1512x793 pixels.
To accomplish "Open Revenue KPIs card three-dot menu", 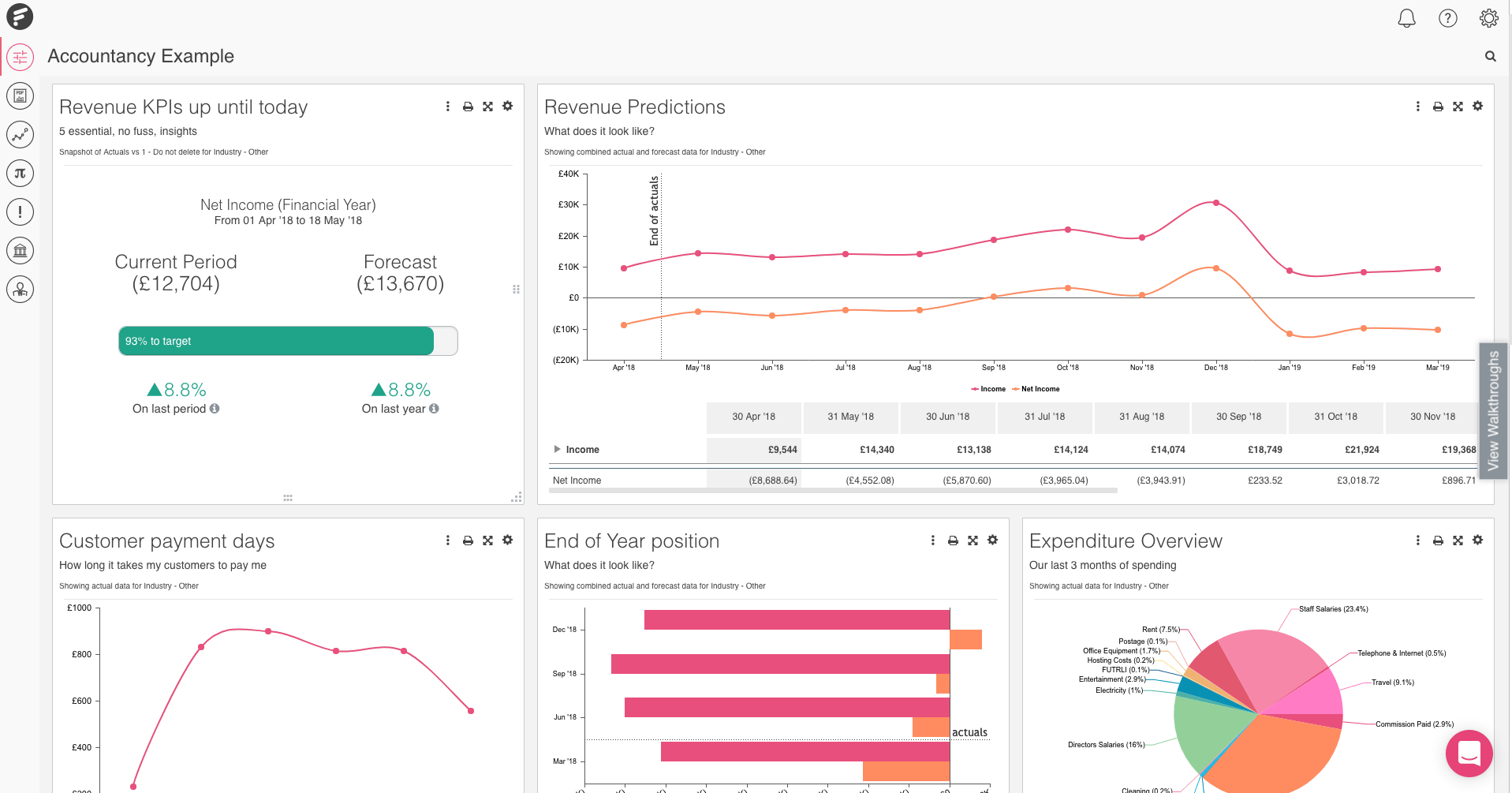I will coord(447,107).
